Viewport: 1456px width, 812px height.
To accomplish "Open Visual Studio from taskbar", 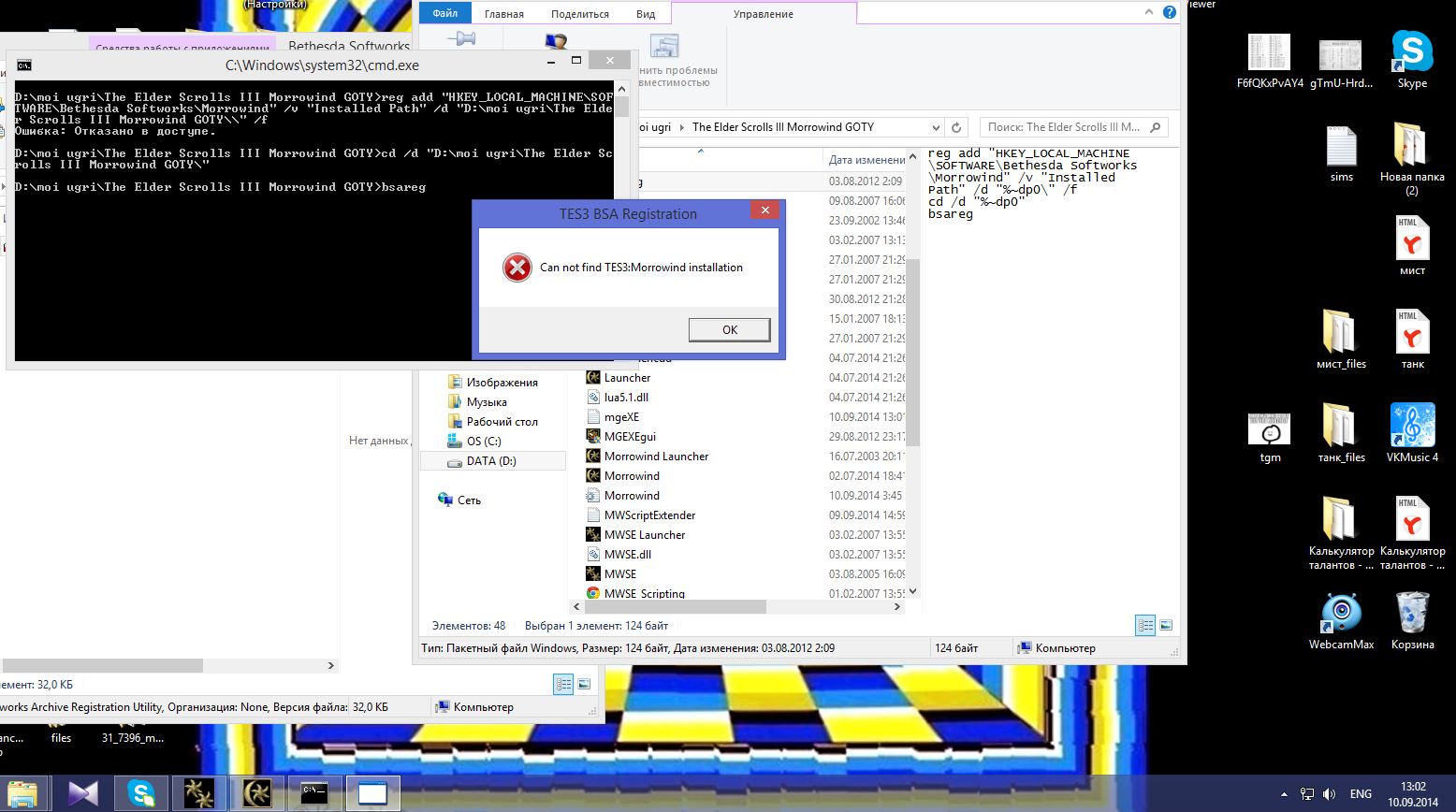I will pos(83,793).
